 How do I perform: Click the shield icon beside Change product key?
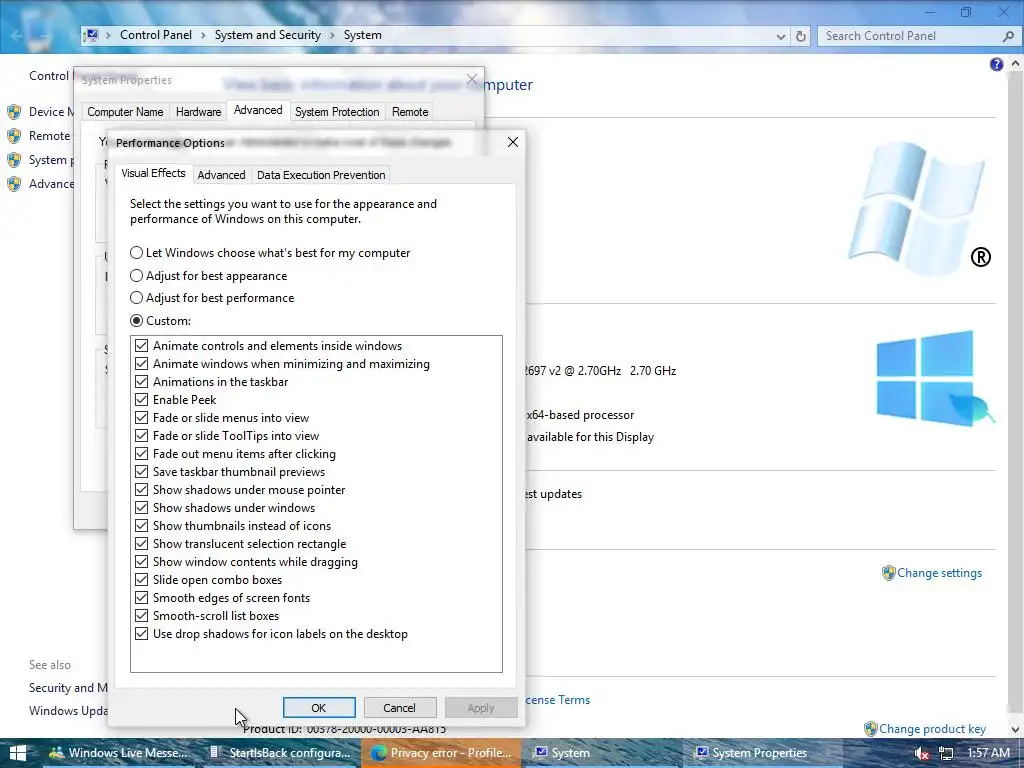871,728
